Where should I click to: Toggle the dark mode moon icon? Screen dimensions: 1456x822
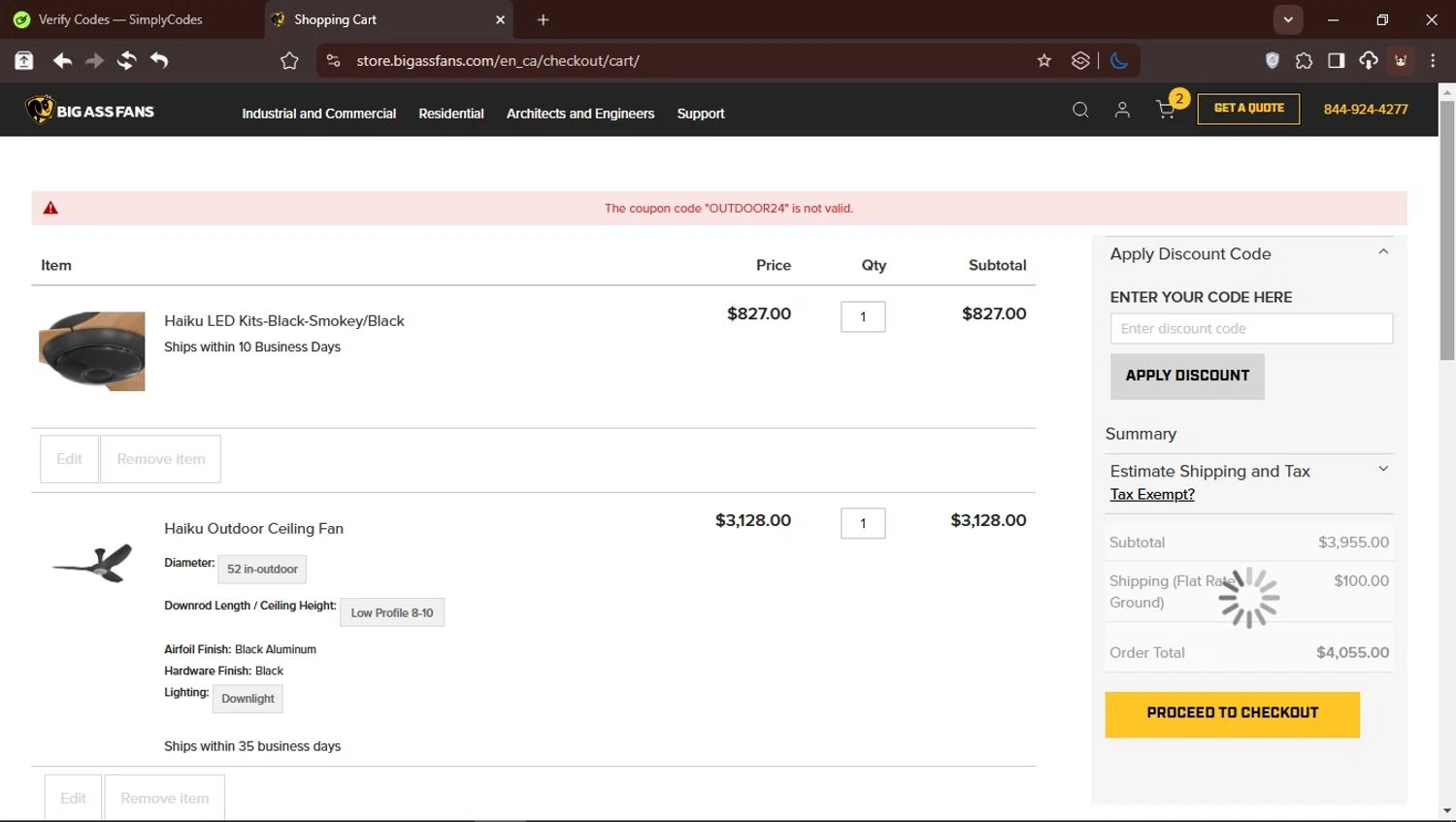coord(1119,60)
